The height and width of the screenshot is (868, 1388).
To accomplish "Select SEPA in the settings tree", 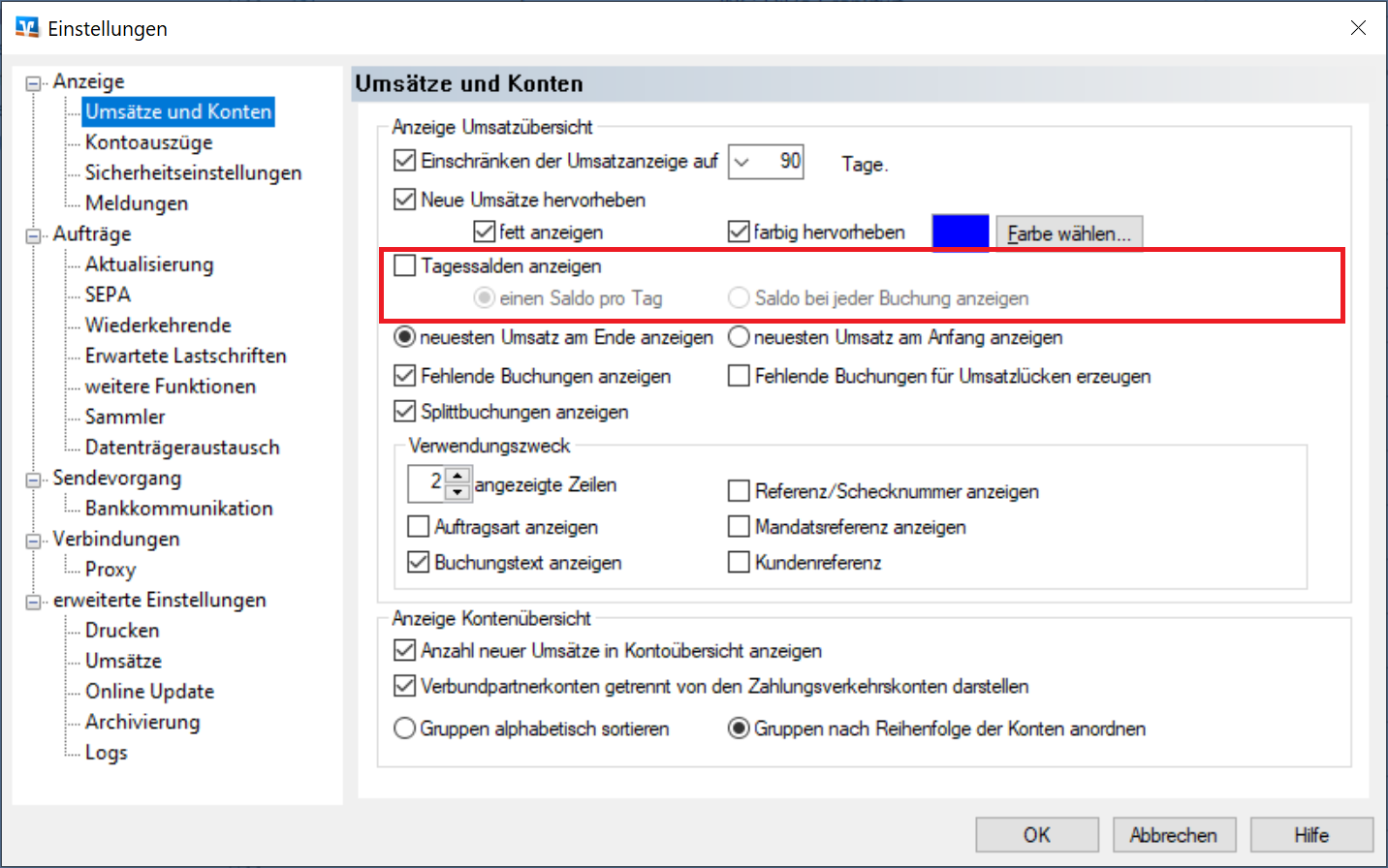I will click(108, 294).
